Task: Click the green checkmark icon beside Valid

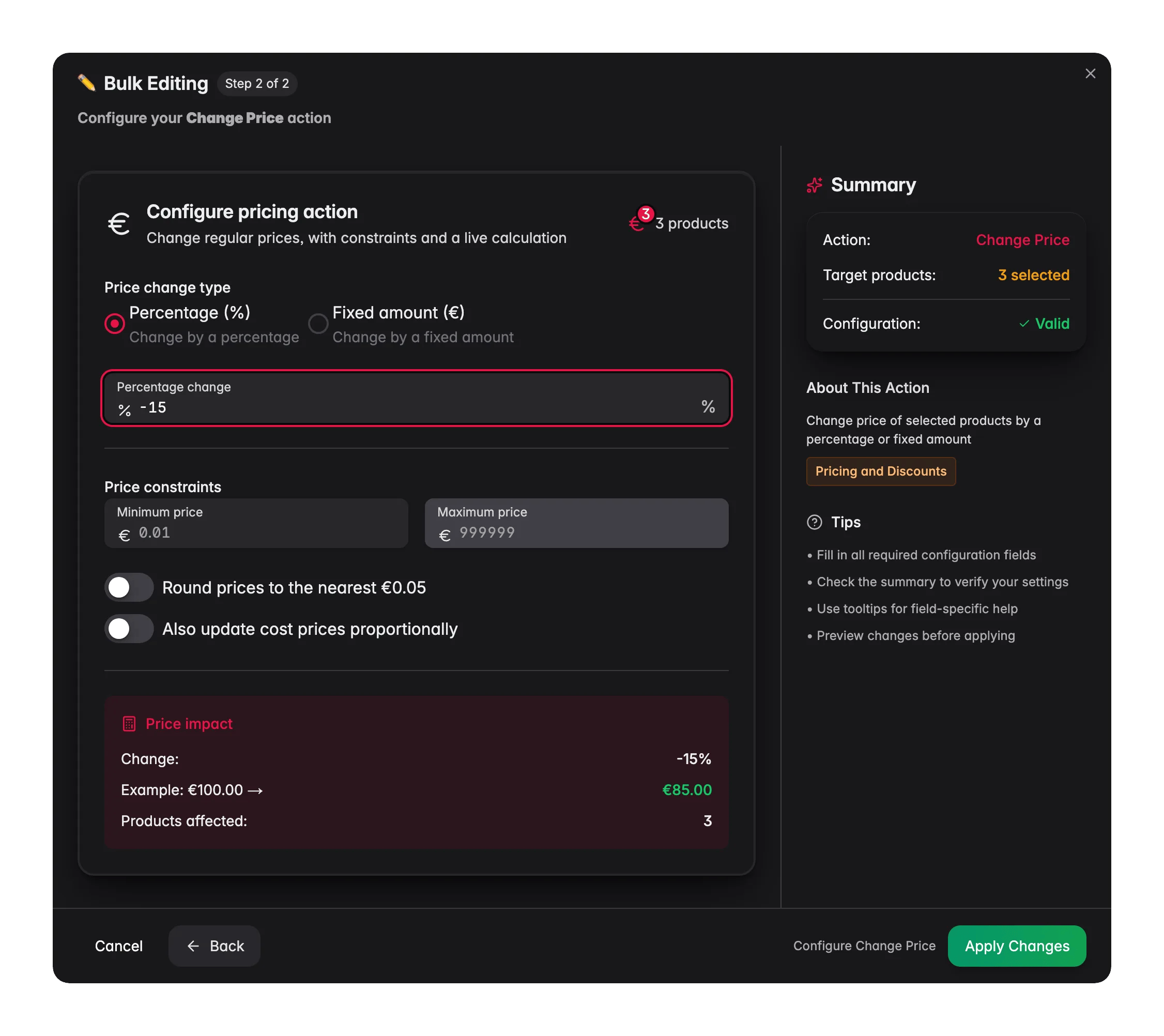Action: [x=1024, y=324]
